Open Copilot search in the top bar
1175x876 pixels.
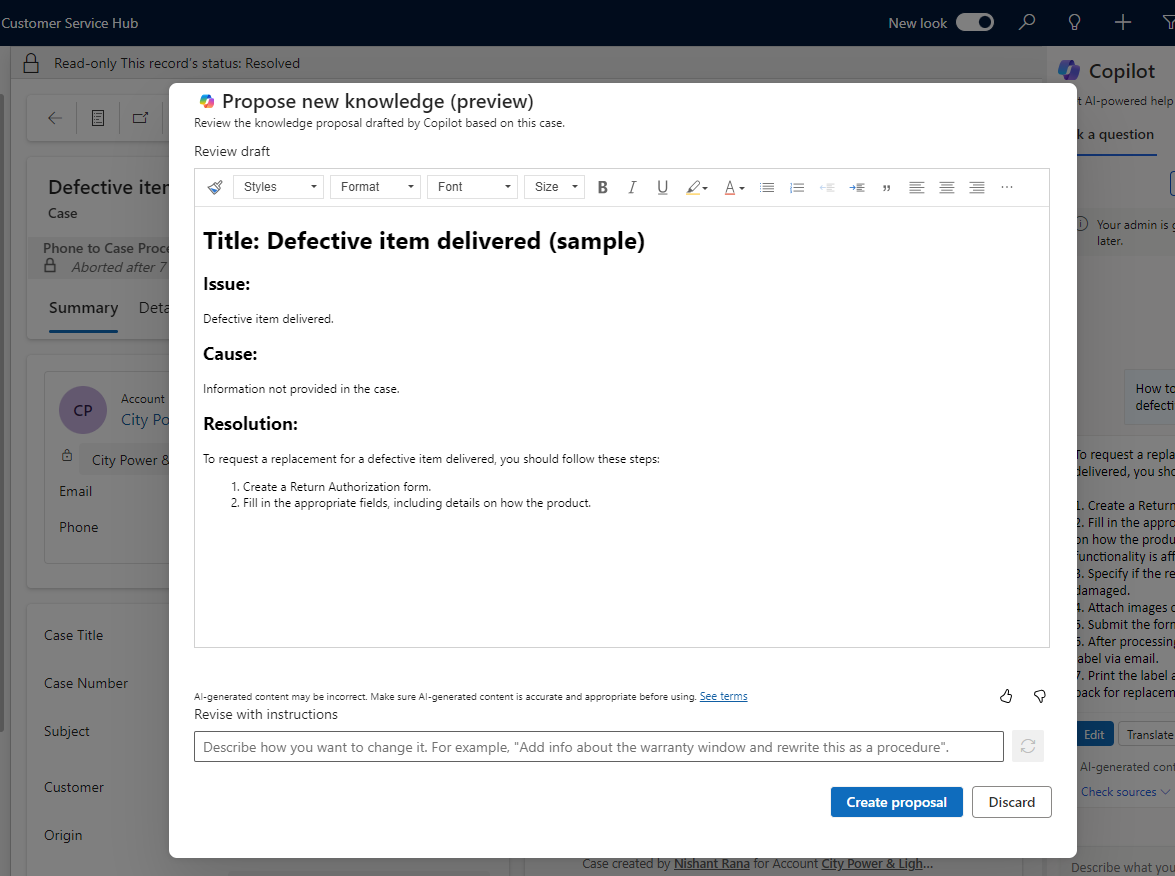point(1027,22)
